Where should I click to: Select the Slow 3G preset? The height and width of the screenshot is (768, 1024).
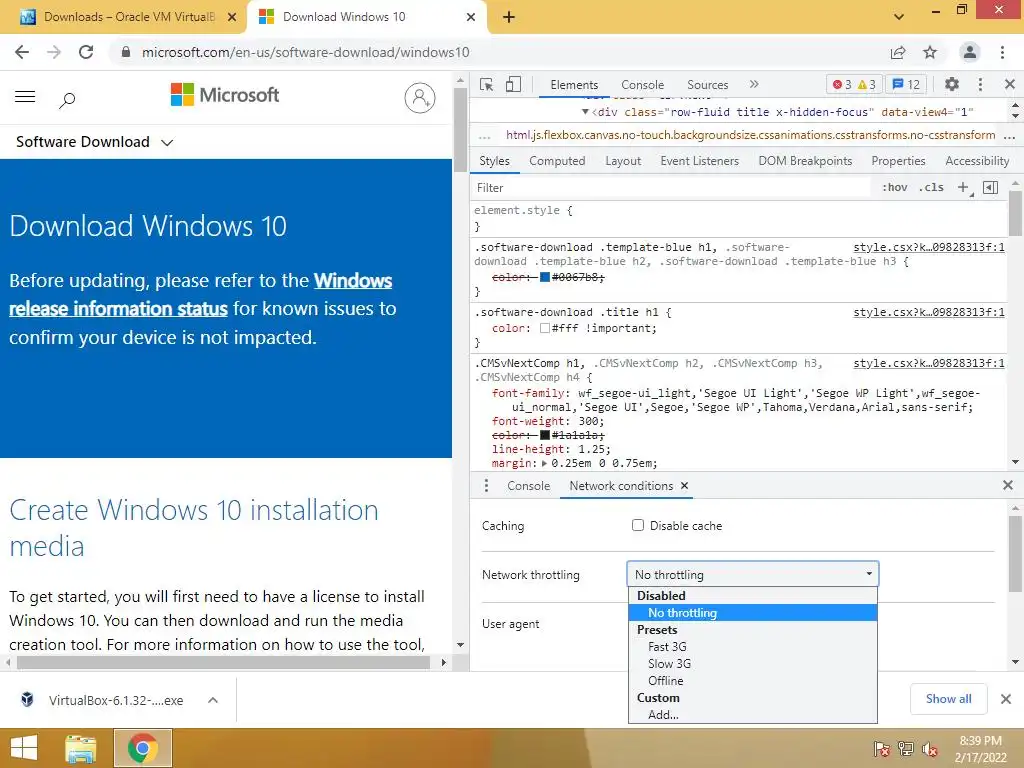click(x=752, y=664)
